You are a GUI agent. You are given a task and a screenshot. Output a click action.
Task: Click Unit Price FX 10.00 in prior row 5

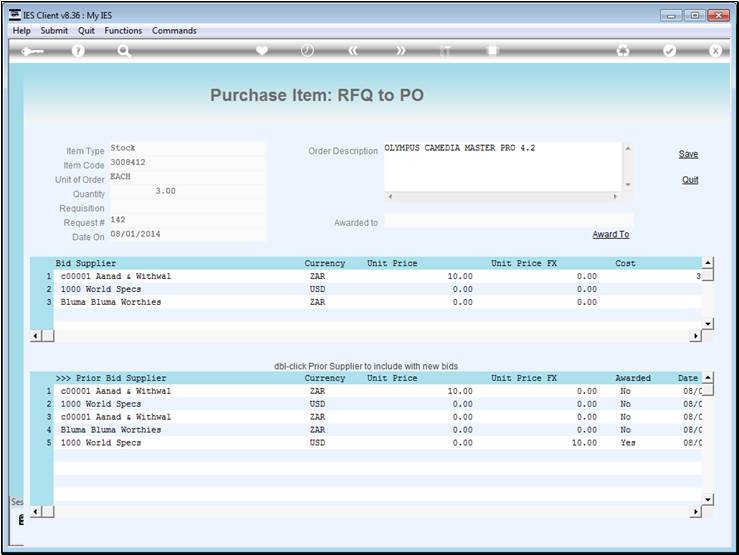coord(584,443)
